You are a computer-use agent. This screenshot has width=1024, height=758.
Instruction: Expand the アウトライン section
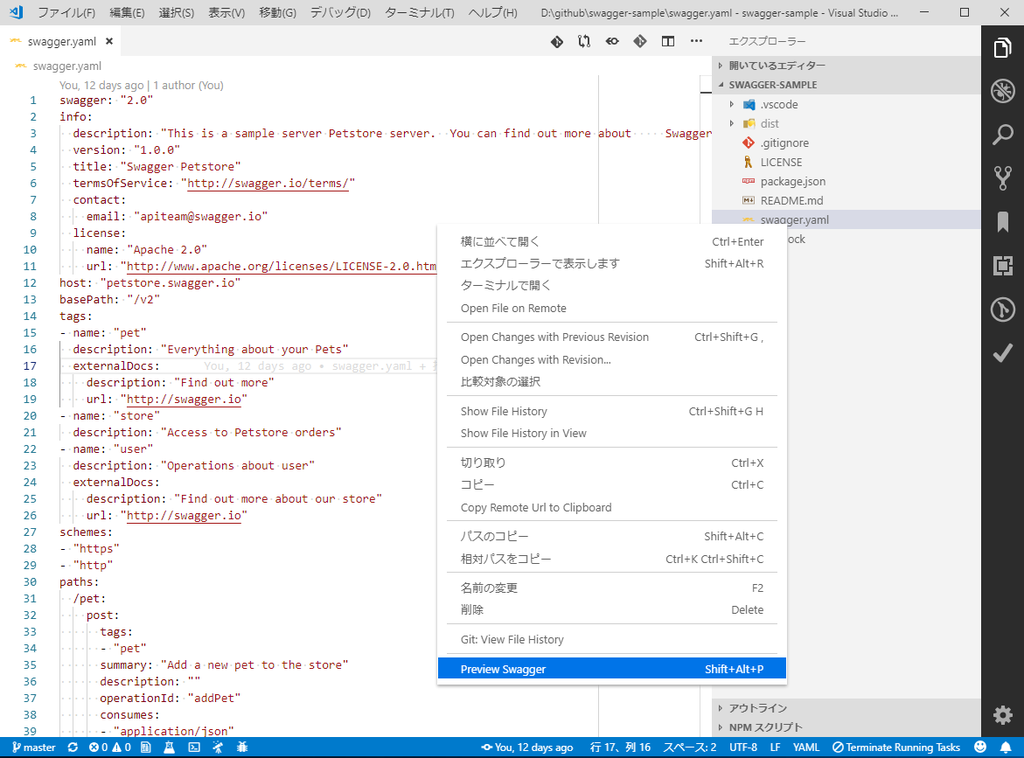coord(846,708)
